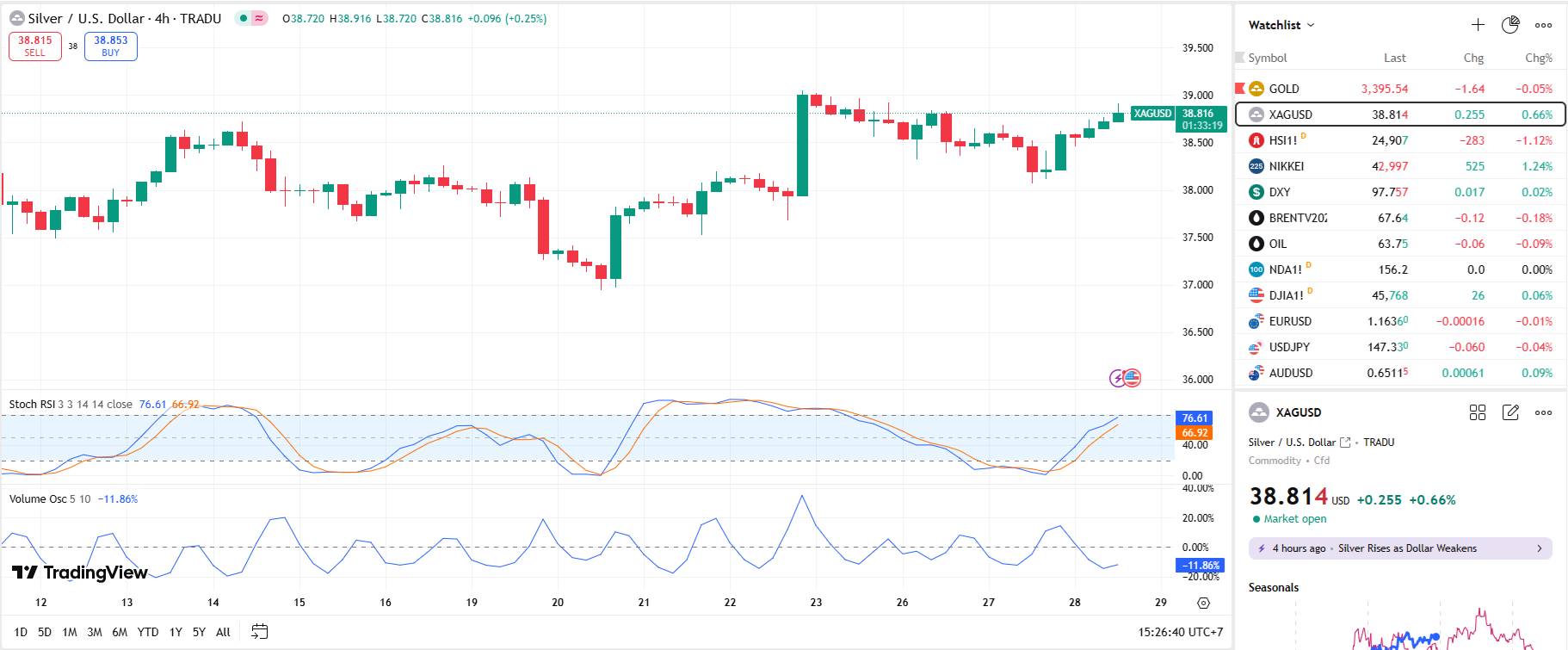Viewport: 1568px width, 650px height.
Task: Open XAGUSD details grid layout icon
Action: pyautogui.click(x=1478, y=412)
